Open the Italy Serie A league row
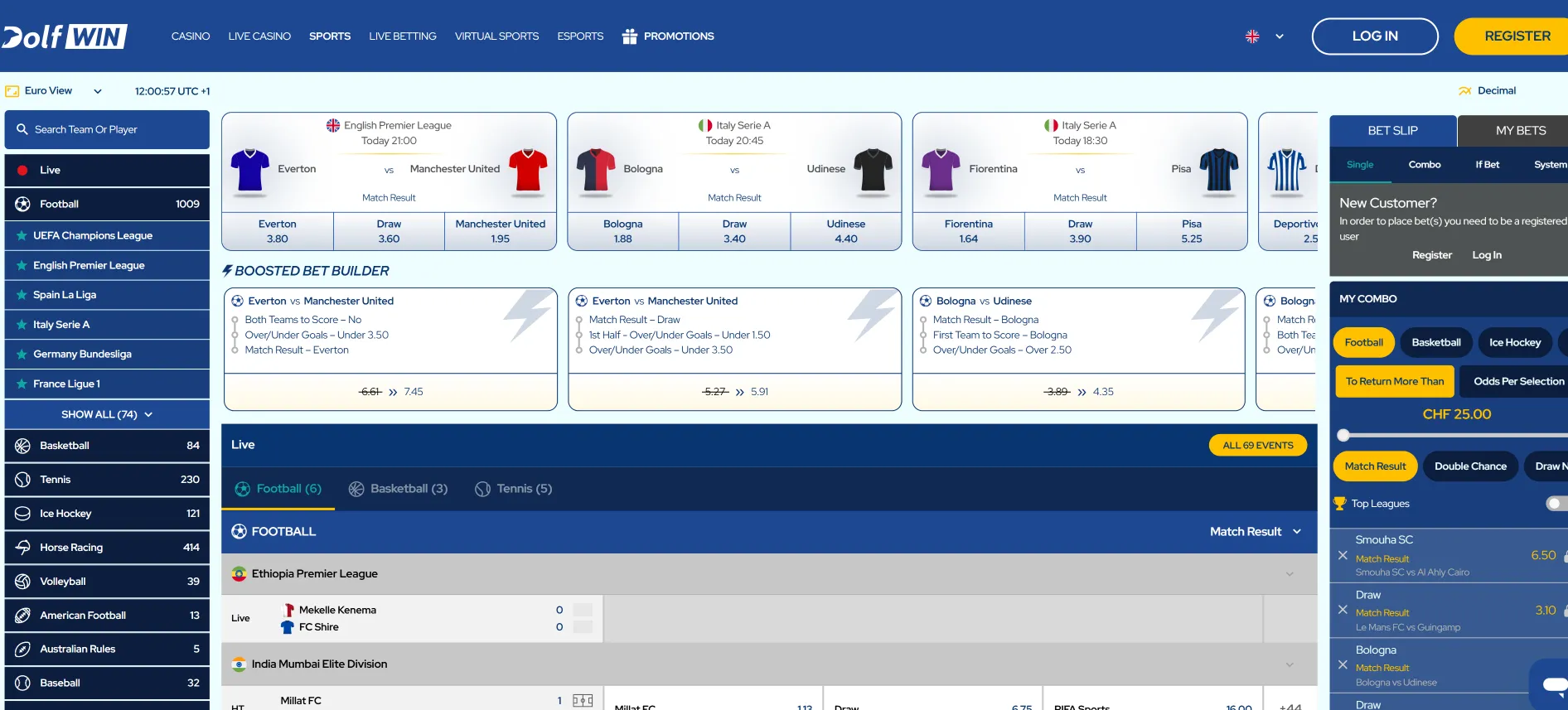 [107, 325]
